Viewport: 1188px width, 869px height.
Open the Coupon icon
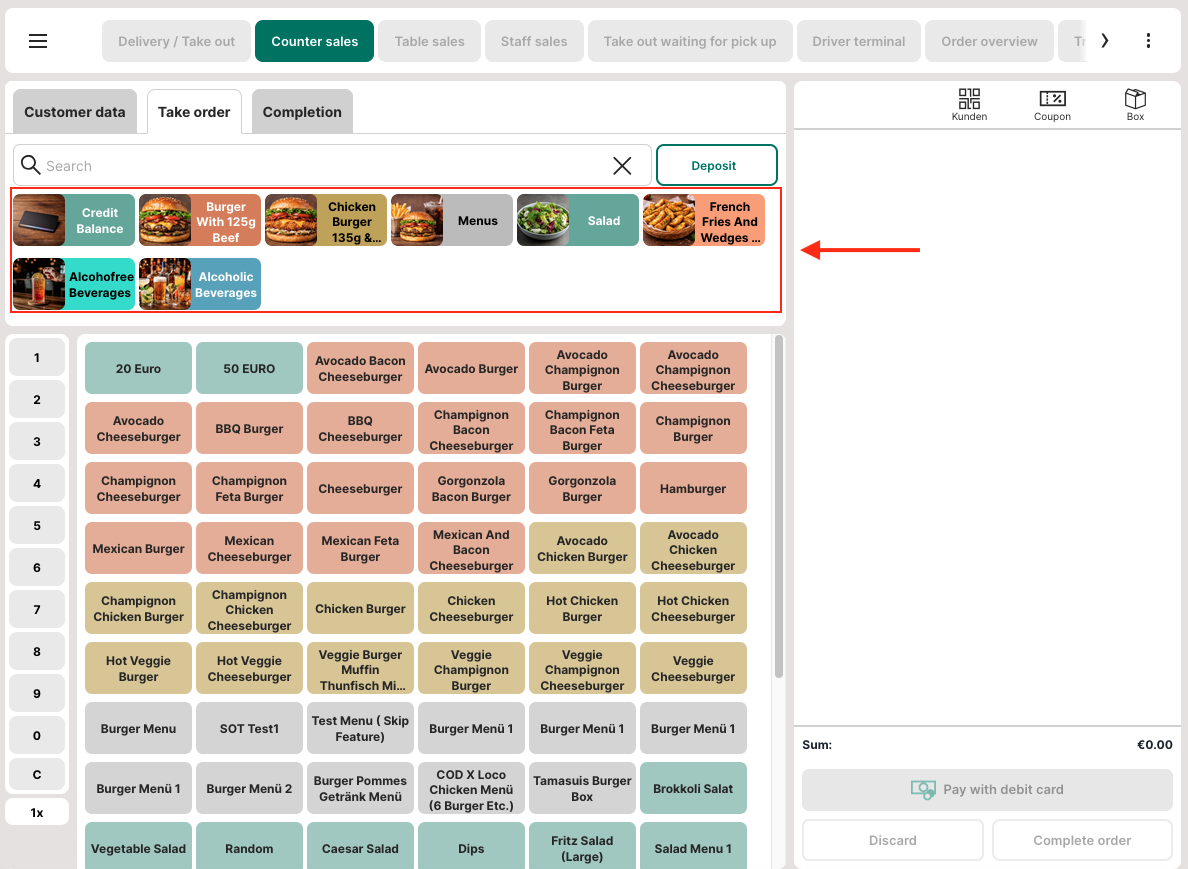click(x=1052, y=104)
